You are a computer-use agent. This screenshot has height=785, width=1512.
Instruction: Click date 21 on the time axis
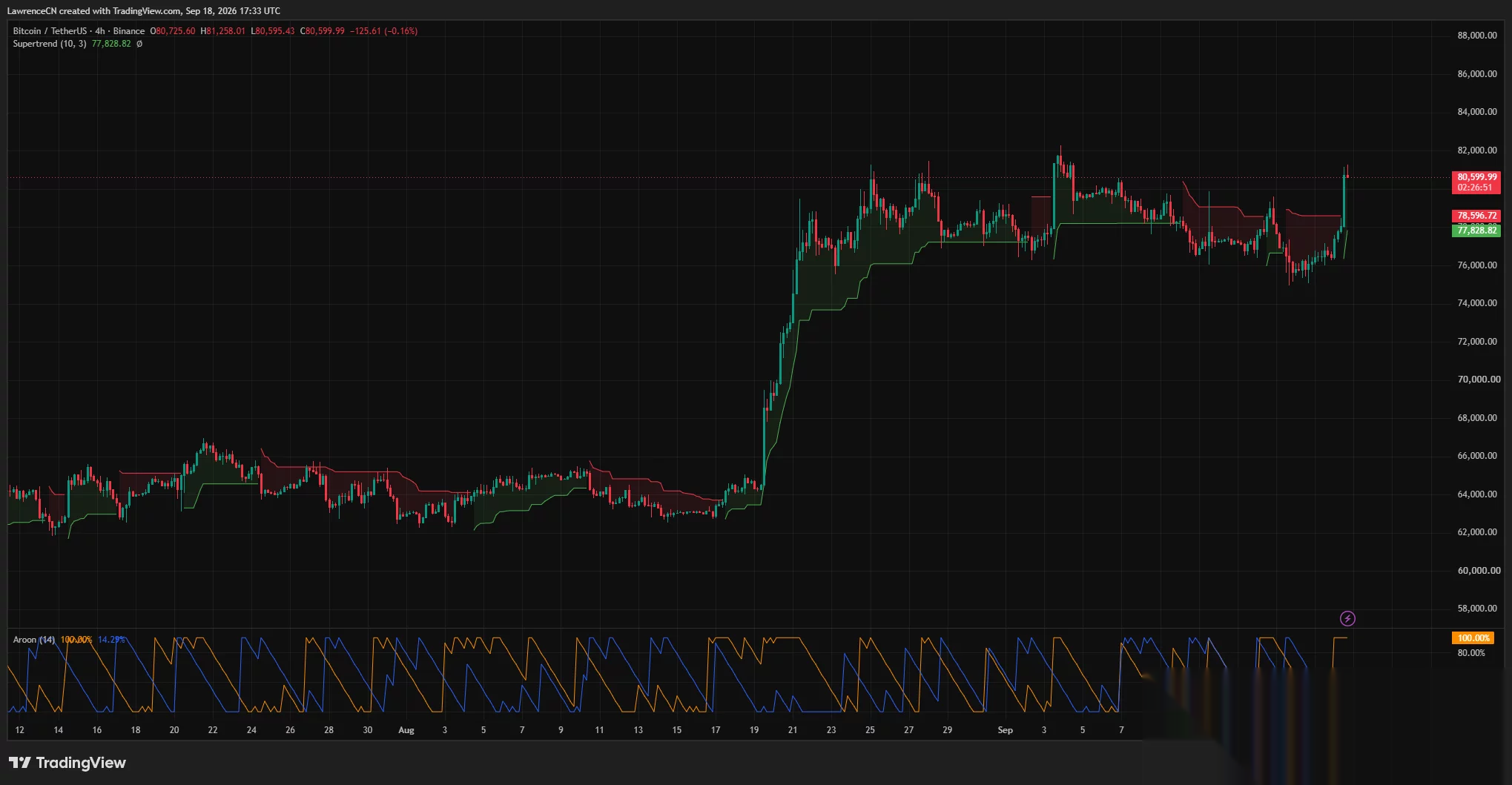[x=793, y=730]
